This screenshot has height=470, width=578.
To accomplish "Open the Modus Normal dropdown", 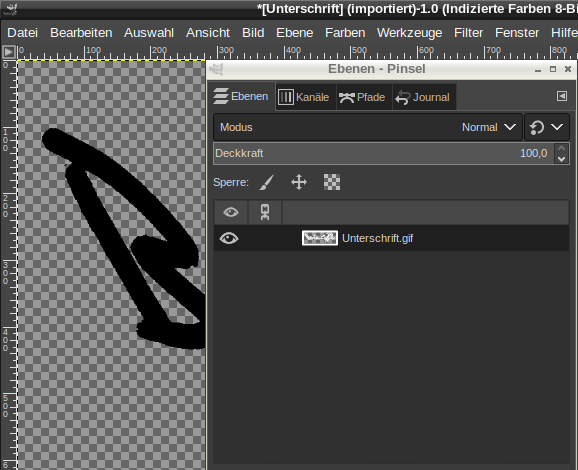I will pos(368,127).
